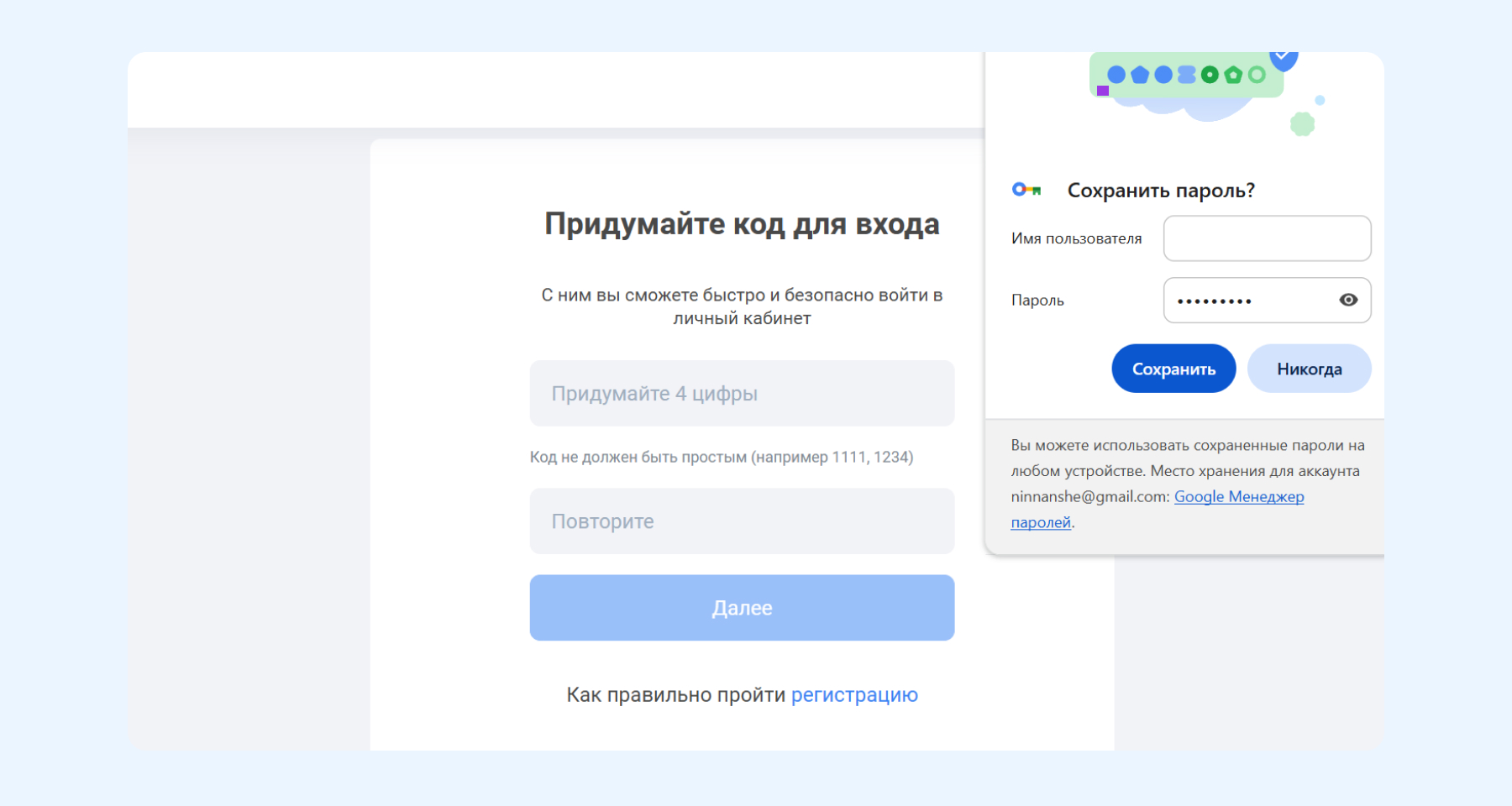Click the small purple square
The image size is (1512, 806).
click(1103, 91)
